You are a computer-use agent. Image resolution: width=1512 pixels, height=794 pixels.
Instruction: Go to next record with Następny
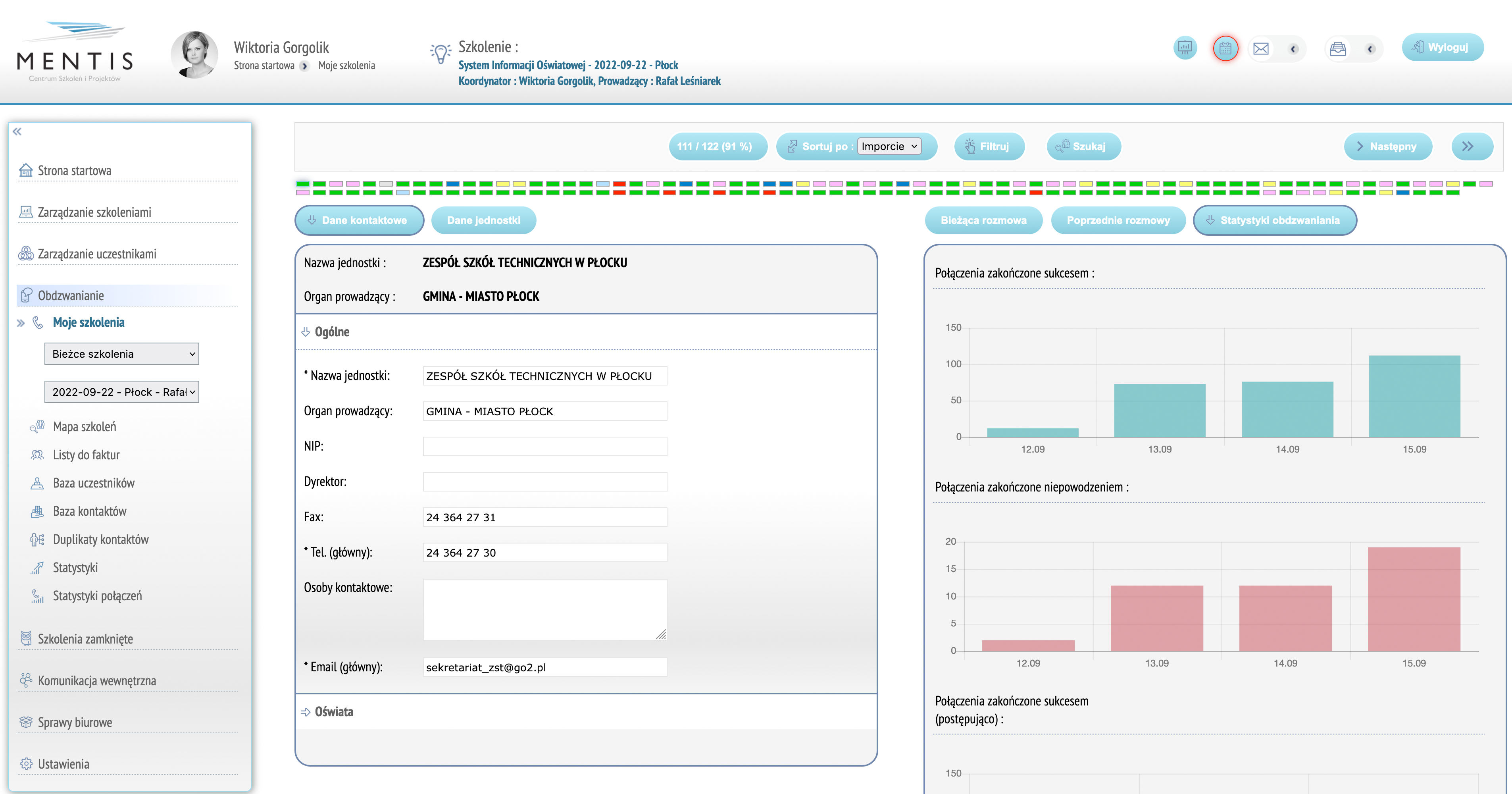point(1387,147)
